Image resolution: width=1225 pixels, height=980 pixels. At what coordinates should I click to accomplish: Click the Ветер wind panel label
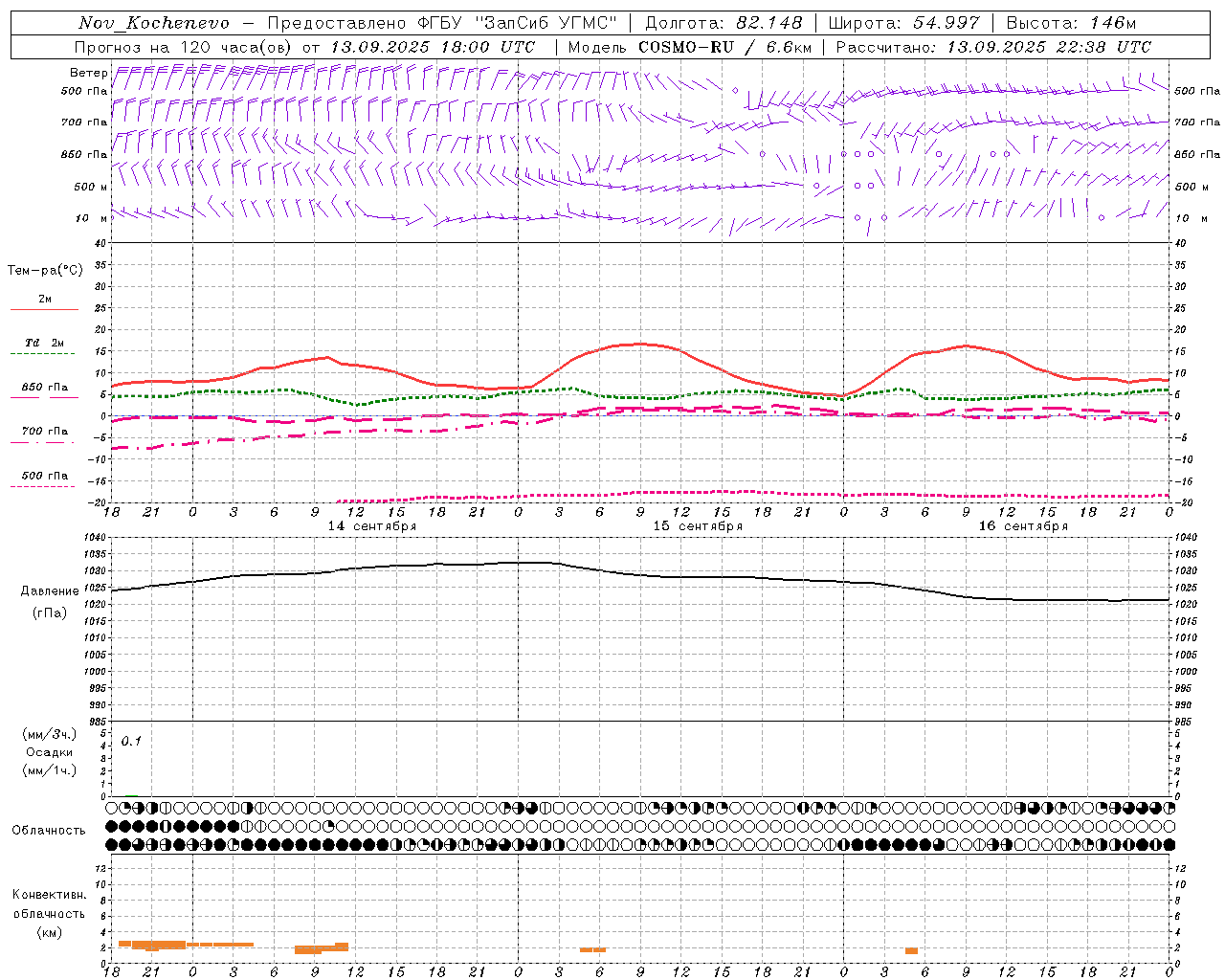click(89, 73)
